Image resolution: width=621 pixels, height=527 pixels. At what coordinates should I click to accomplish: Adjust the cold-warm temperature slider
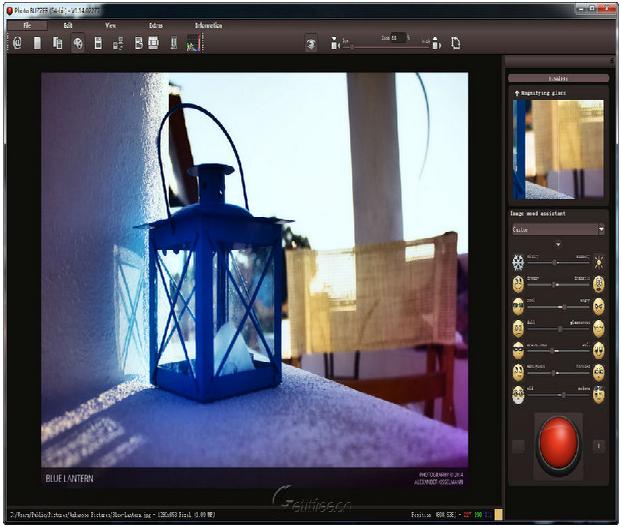(558, 263)
